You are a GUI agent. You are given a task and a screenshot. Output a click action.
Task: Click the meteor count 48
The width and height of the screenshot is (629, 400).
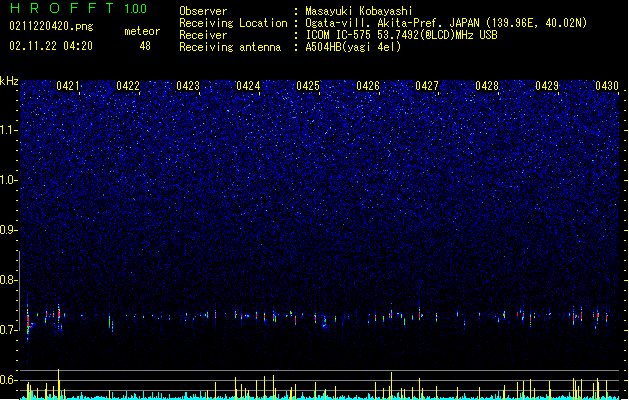[x=145, y=46]
